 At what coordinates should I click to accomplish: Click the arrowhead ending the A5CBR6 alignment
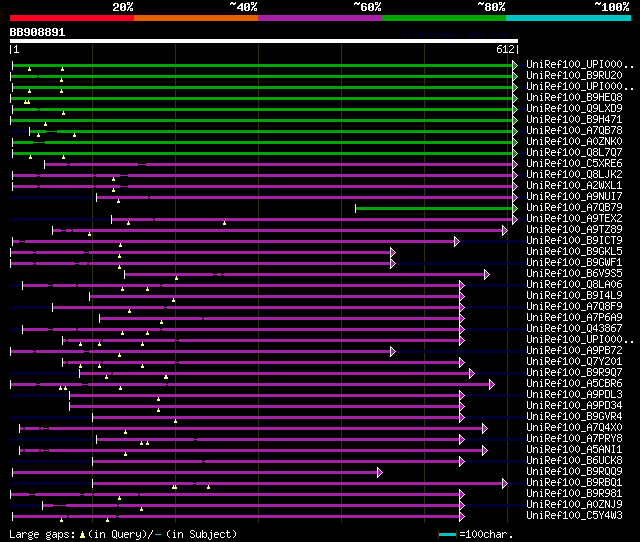pos(492,384)
